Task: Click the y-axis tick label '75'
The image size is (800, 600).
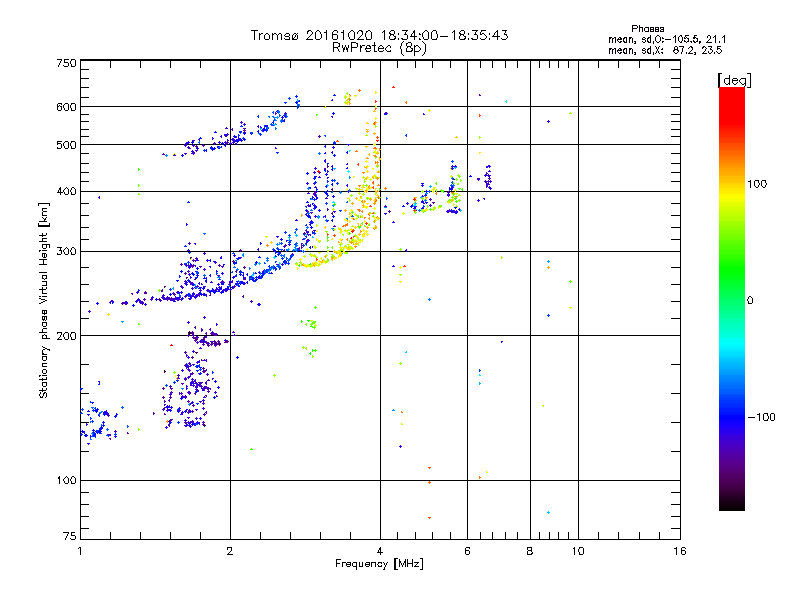Action: click(70, 536)
